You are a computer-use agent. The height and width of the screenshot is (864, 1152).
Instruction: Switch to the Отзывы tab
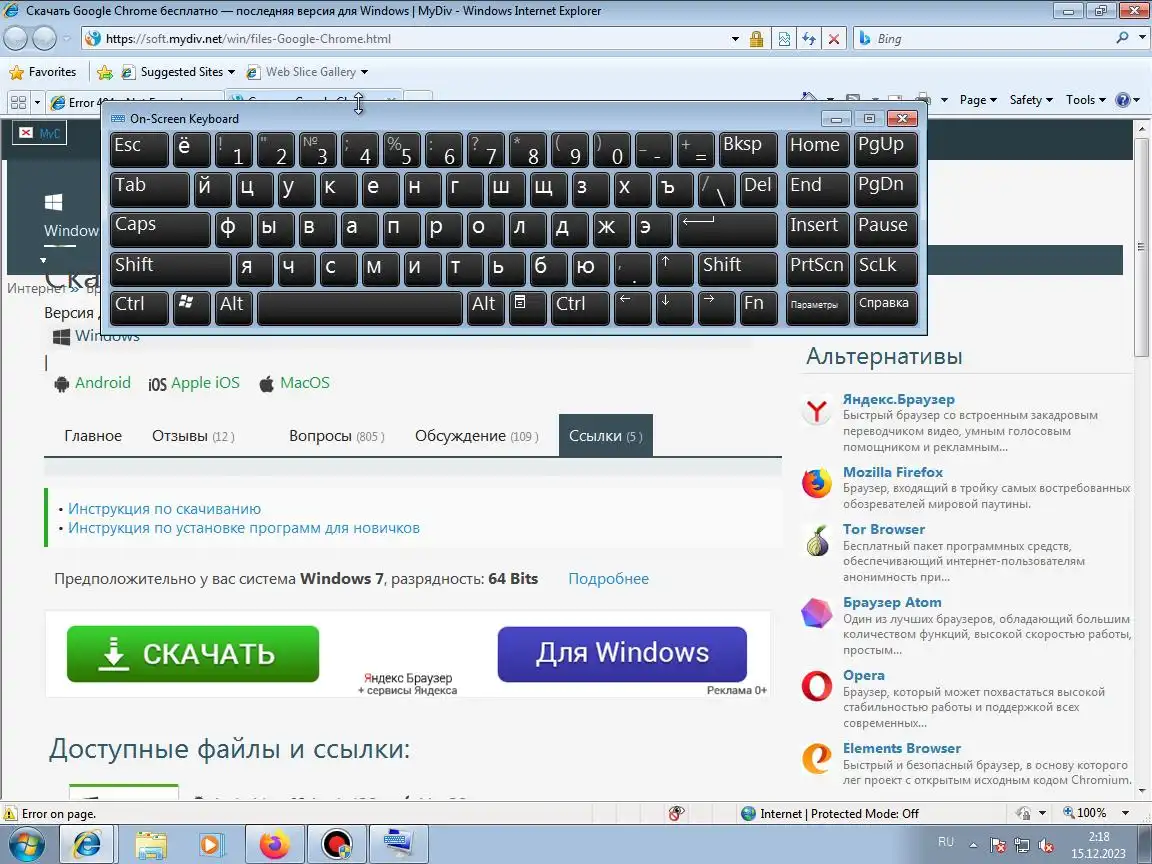[193, 436]
